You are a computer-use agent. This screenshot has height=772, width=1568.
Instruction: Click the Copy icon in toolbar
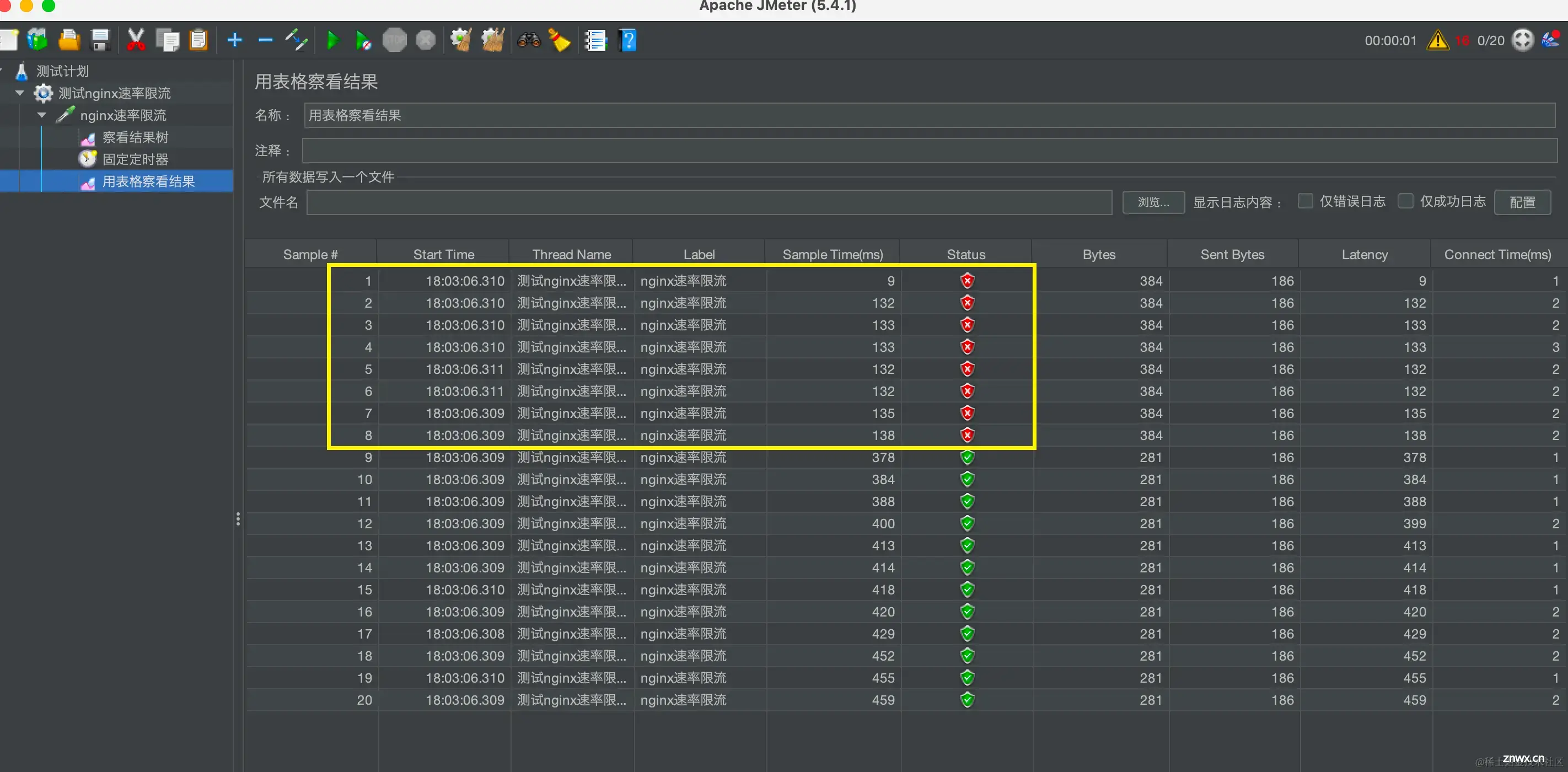(167, 40)
